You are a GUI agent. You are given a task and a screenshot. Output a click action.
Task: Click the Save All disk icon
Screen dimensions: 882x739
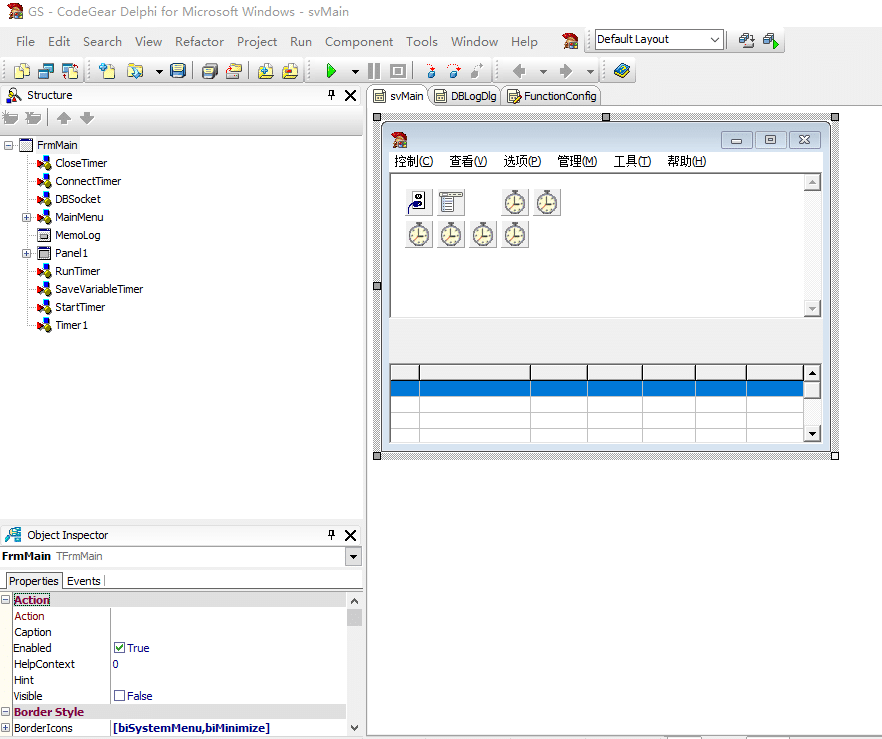click(178, 71)
